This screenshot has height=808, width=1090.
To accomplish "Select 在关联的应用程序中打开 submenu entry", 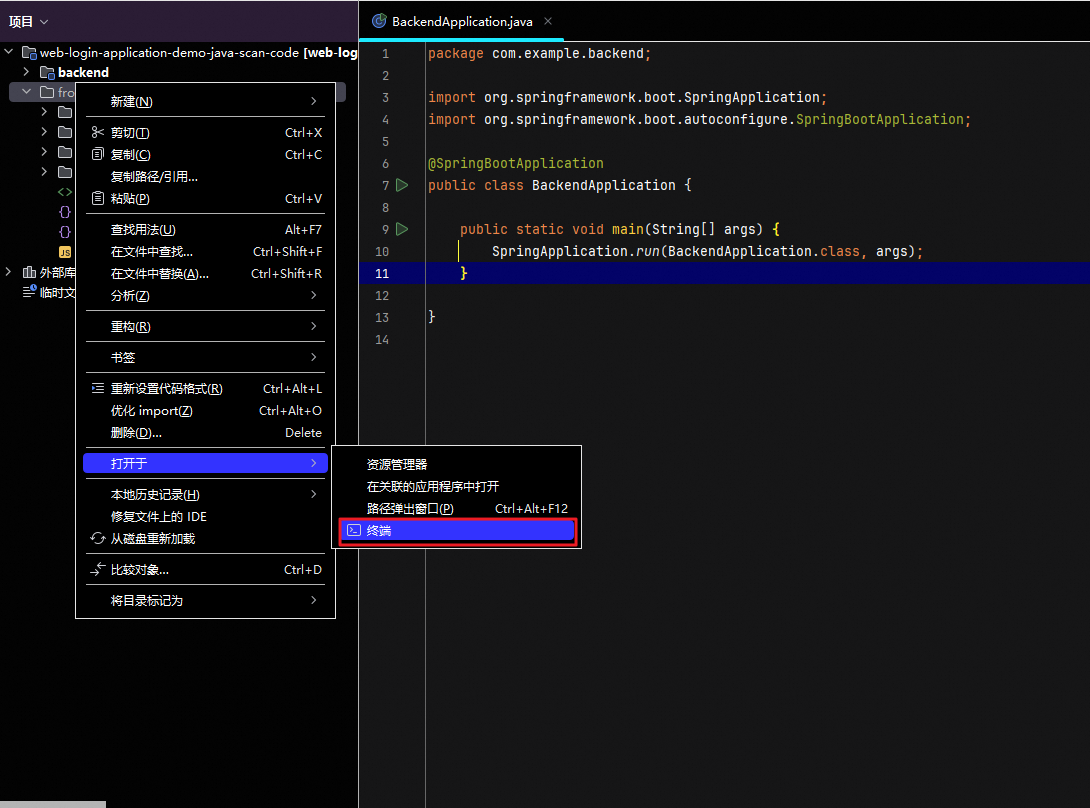I will coord(457,487).
